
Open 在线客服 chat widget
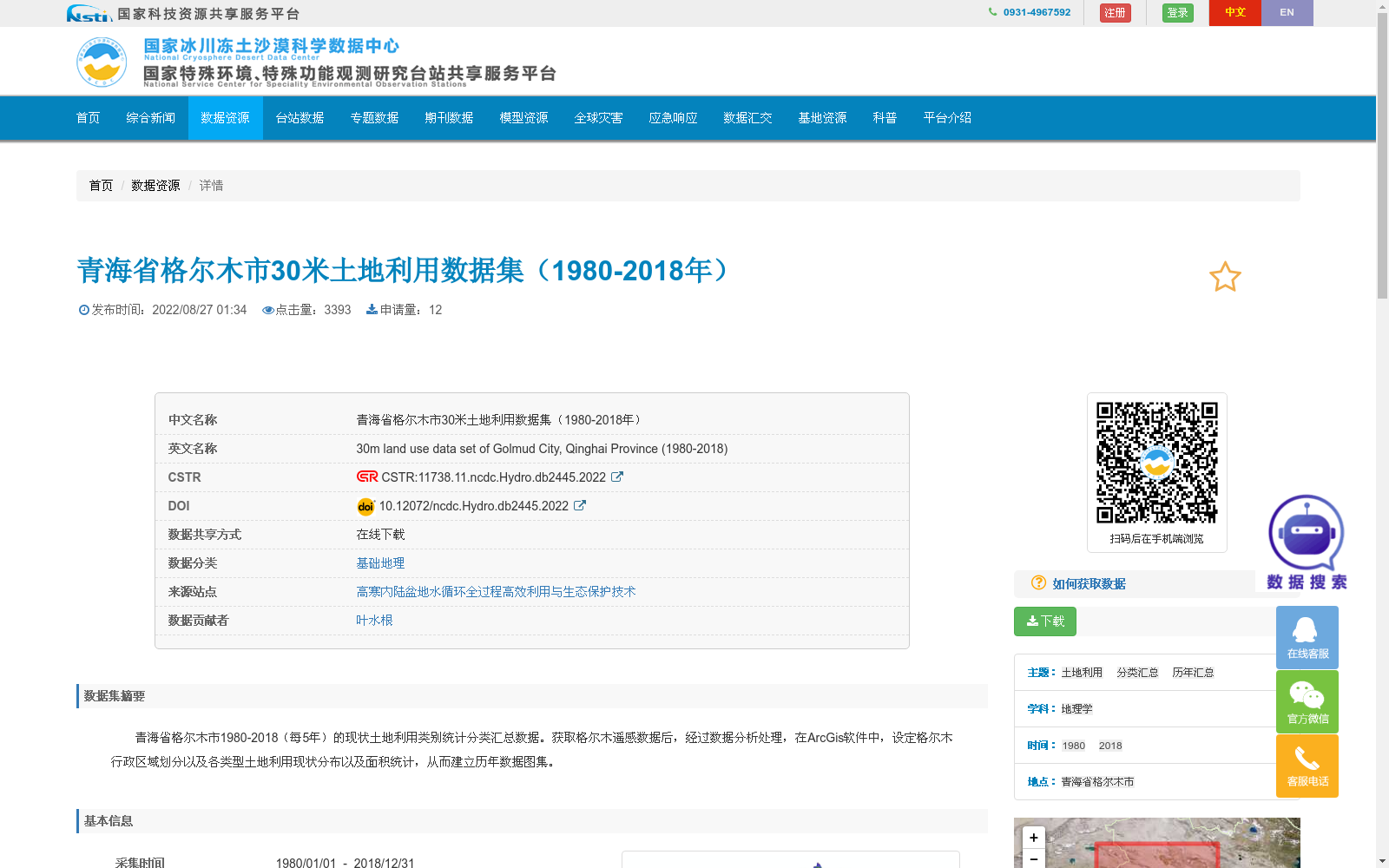point(1307,637)
